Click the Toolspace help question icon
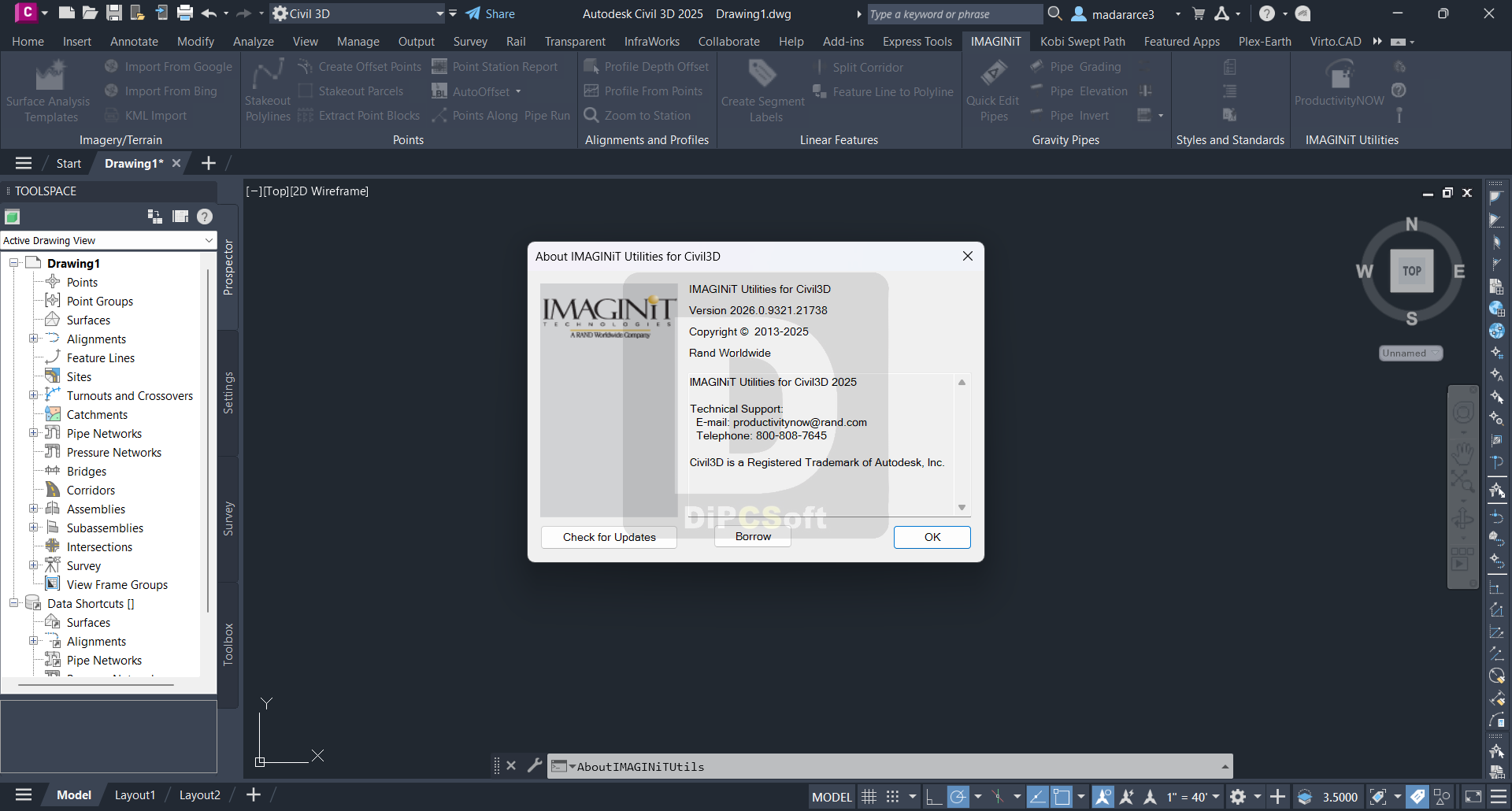The height and width of the screenshot is (811, 1512). click(x=205, y=217)
